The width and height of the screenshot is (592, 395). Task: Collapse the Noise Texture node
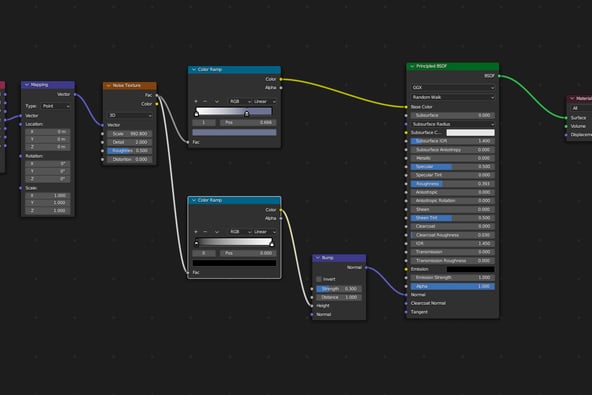108,85
